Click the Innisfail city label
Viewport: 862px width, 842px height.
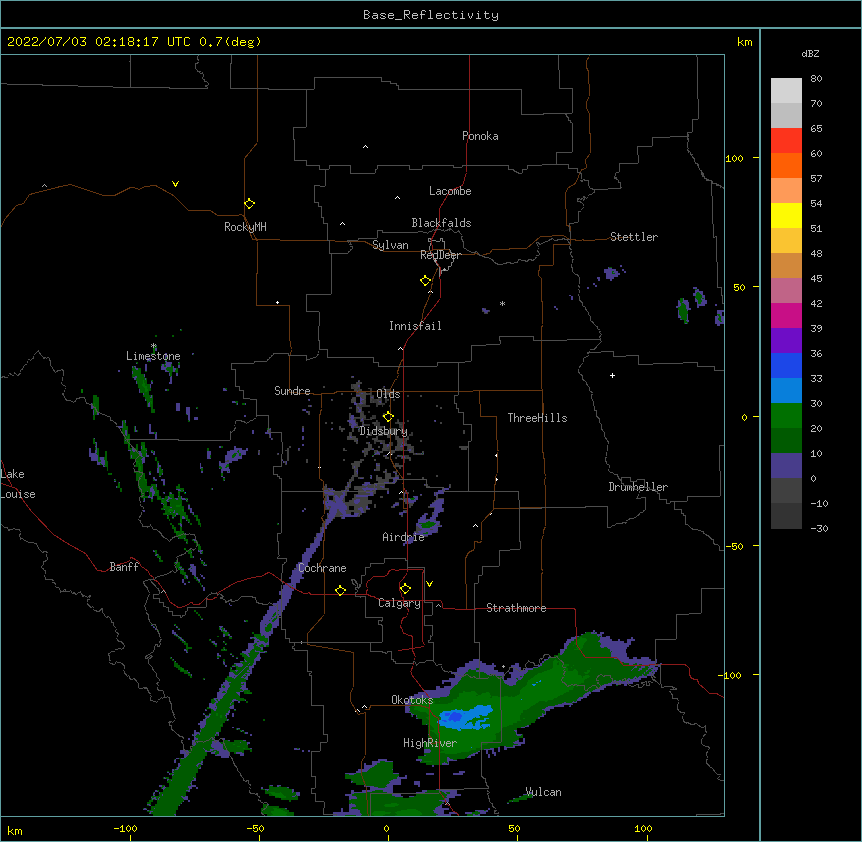point(415,326)
